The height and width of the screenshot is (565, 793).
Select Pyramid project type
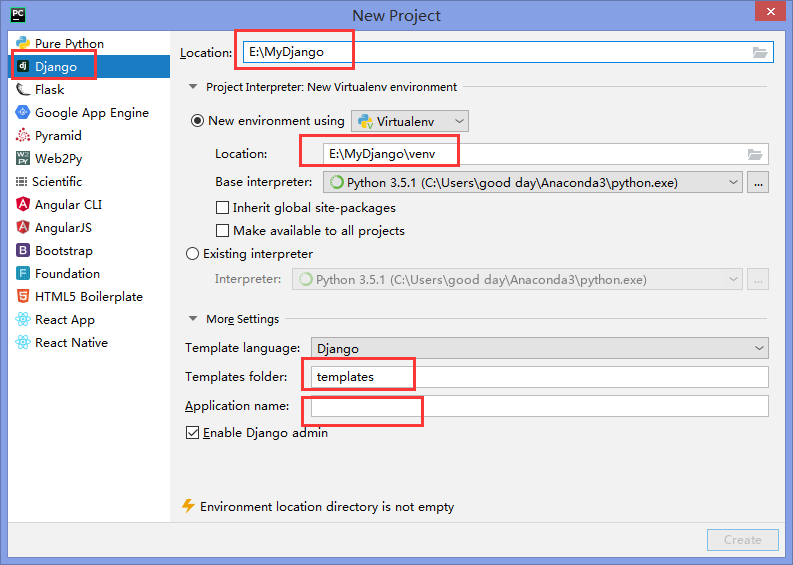pyautogui.click(x=89, y=136)
